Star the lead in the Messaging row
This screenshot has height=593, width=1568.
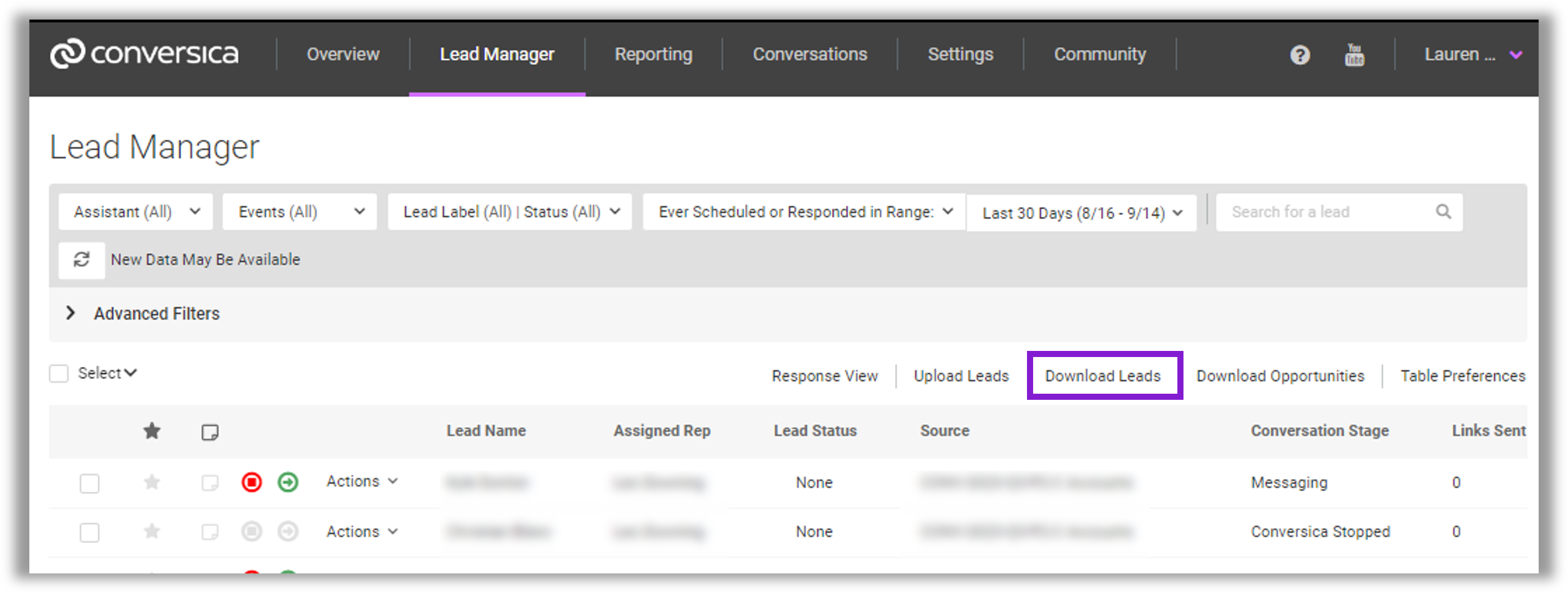[152, 482]
